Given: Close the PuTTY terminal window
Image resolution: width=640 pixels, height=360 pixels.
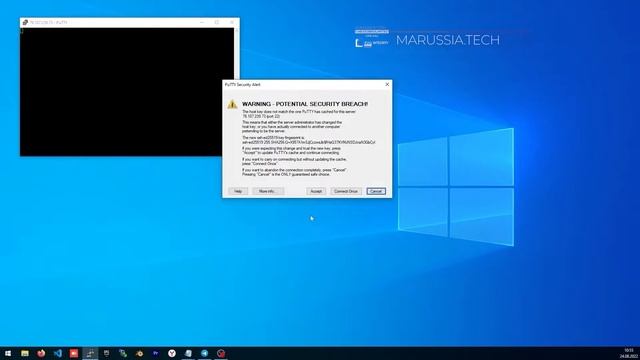Looking at the screenshot, I should point(232,22).
